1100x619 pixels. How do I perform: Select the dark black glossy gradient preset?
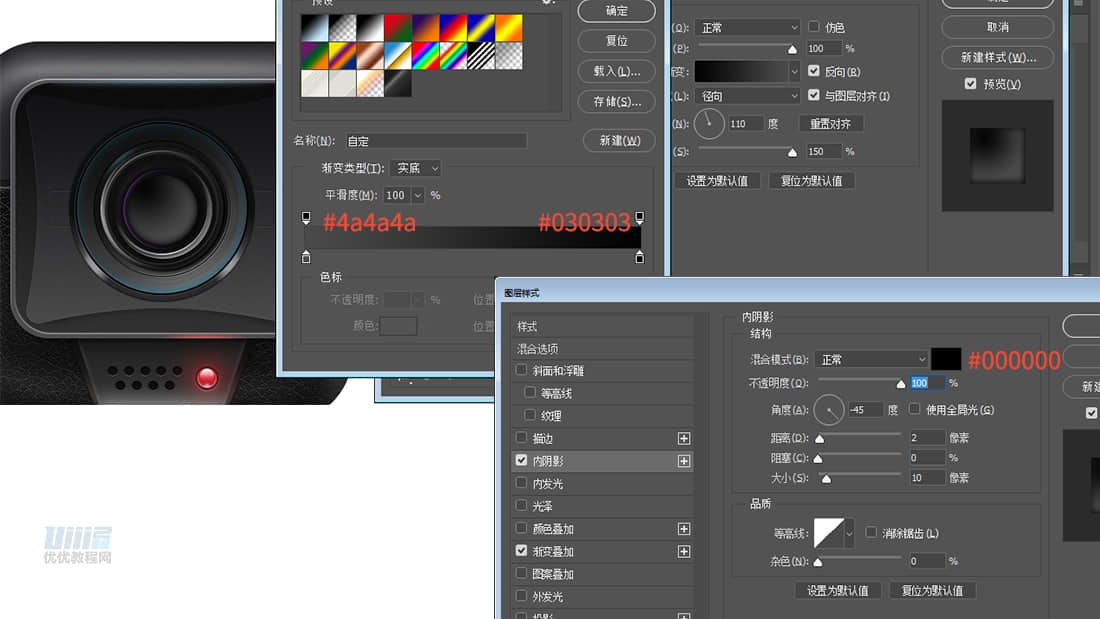tap(398, 84)
